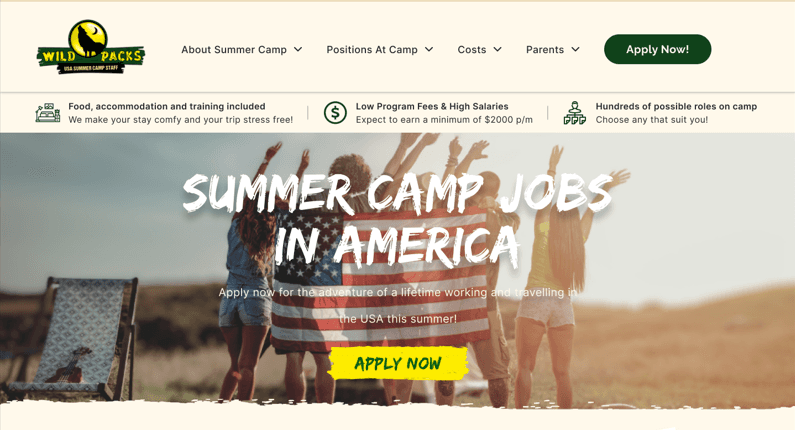This screenshot has height=430, width=795.
Task: Click 'Food, accommodation and training included' text
Action: tap(167, 106)
